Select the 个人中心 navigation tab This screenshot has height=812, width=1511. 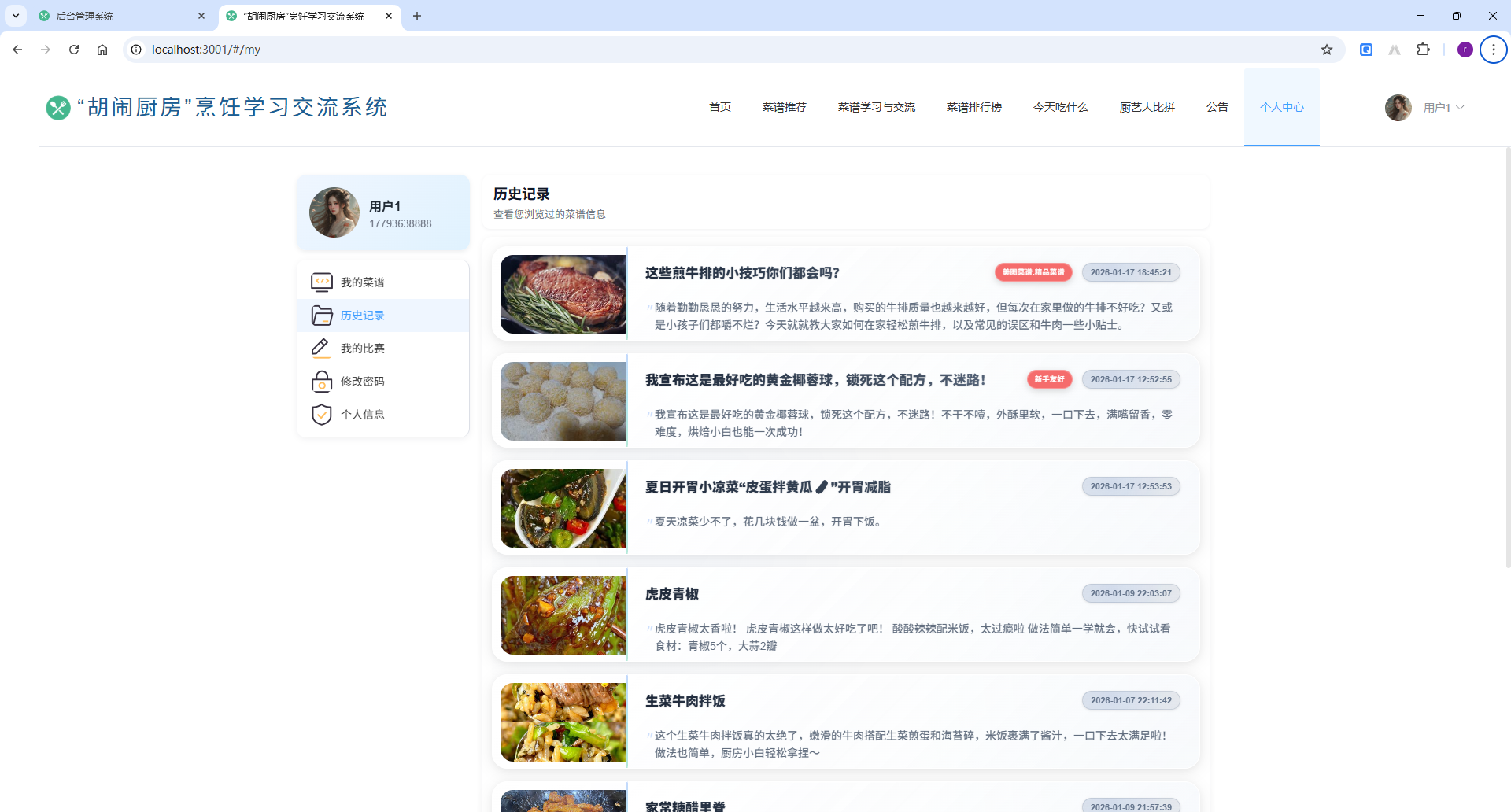1282,107
